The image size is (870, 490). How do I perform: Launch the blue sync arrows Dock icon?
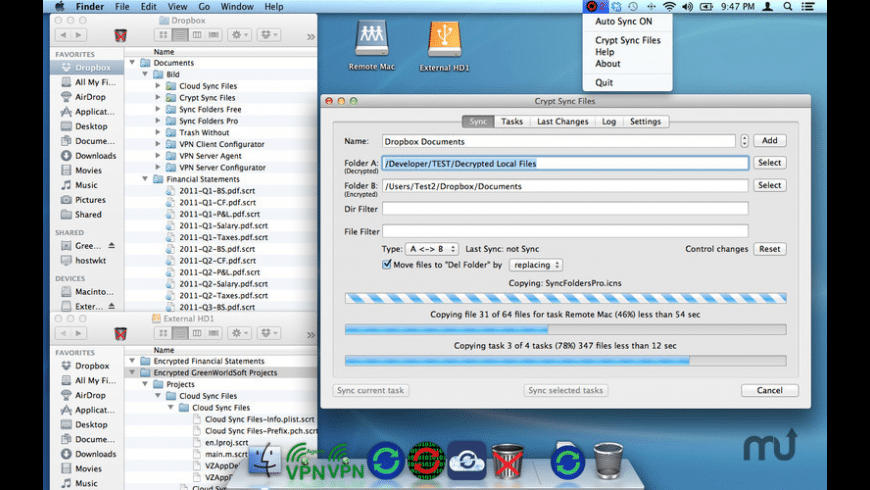point(568,461)
